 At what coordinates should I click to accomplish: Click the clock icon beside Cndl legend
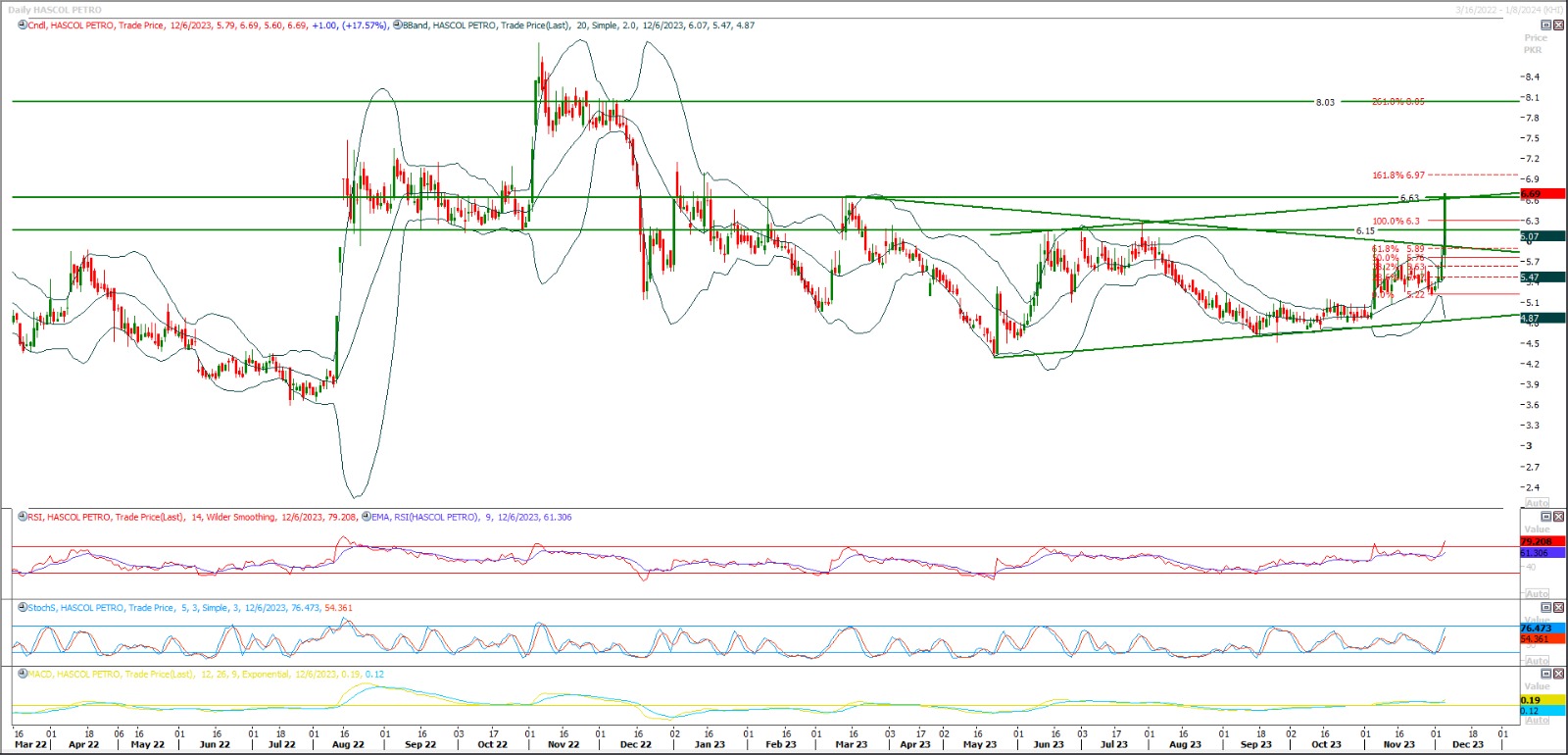tap(23, 25)
